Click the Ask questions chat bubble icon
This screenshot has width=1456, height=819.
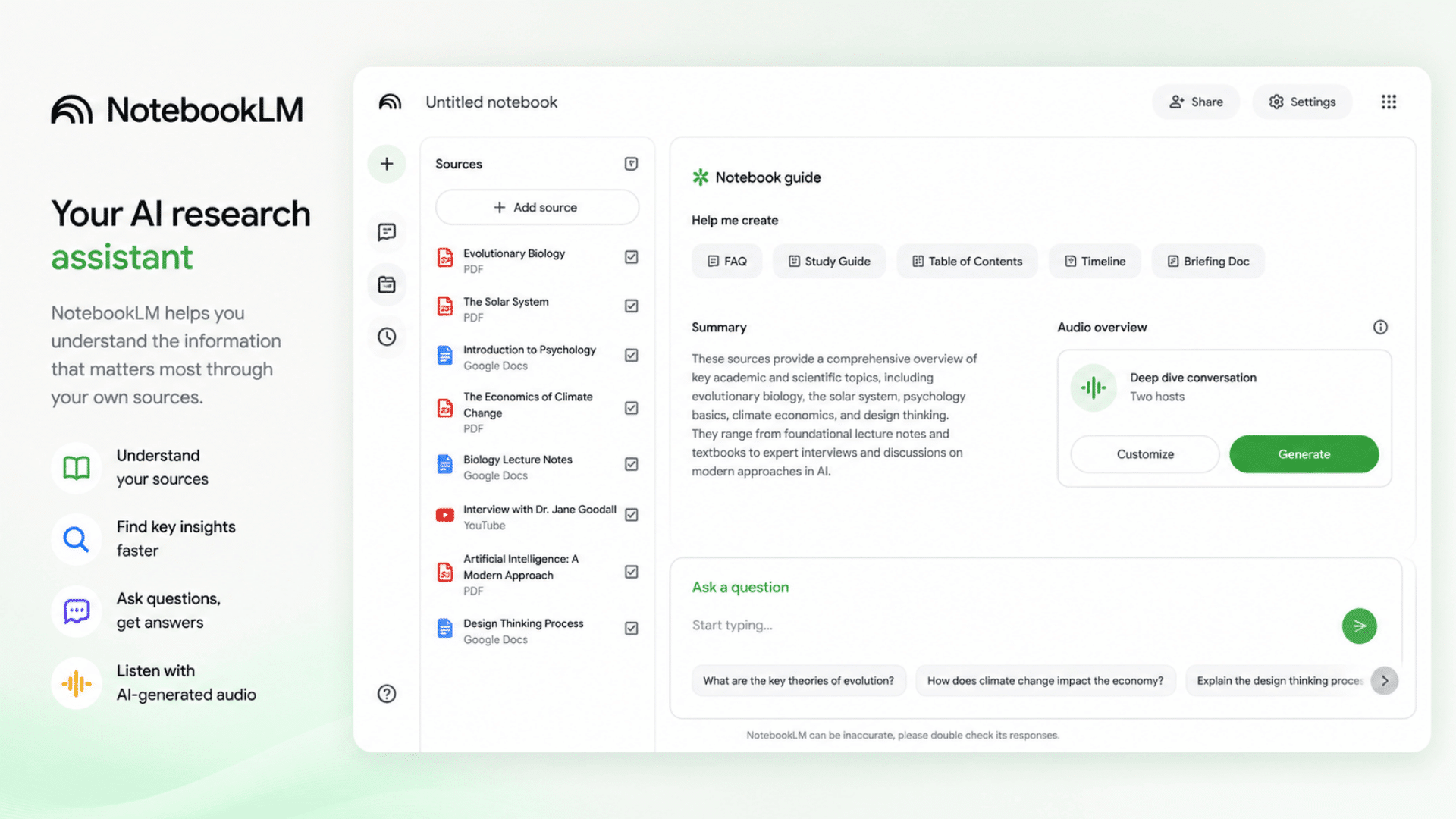77,611
